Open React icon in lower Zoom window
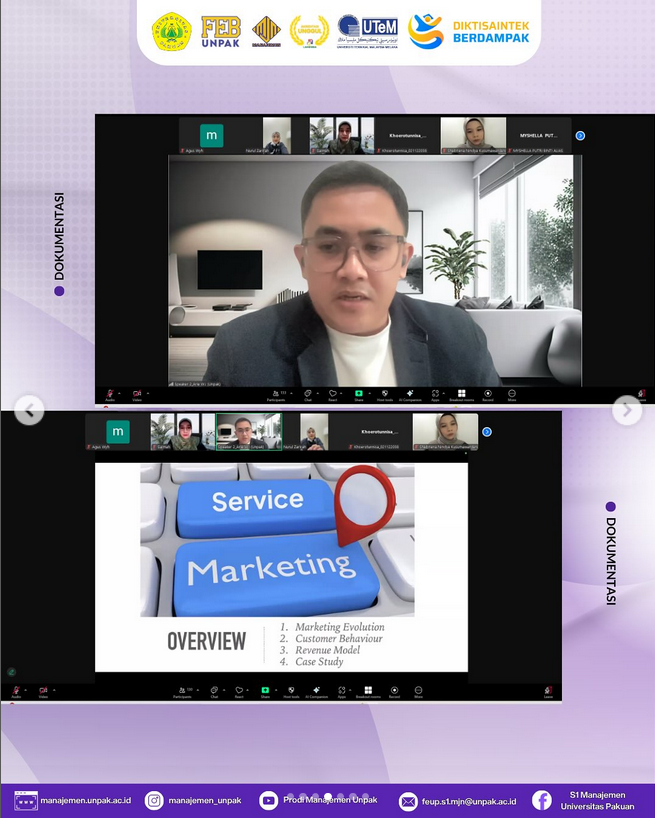Viewport: 655px width, 818px height. [x=239, y=690]
